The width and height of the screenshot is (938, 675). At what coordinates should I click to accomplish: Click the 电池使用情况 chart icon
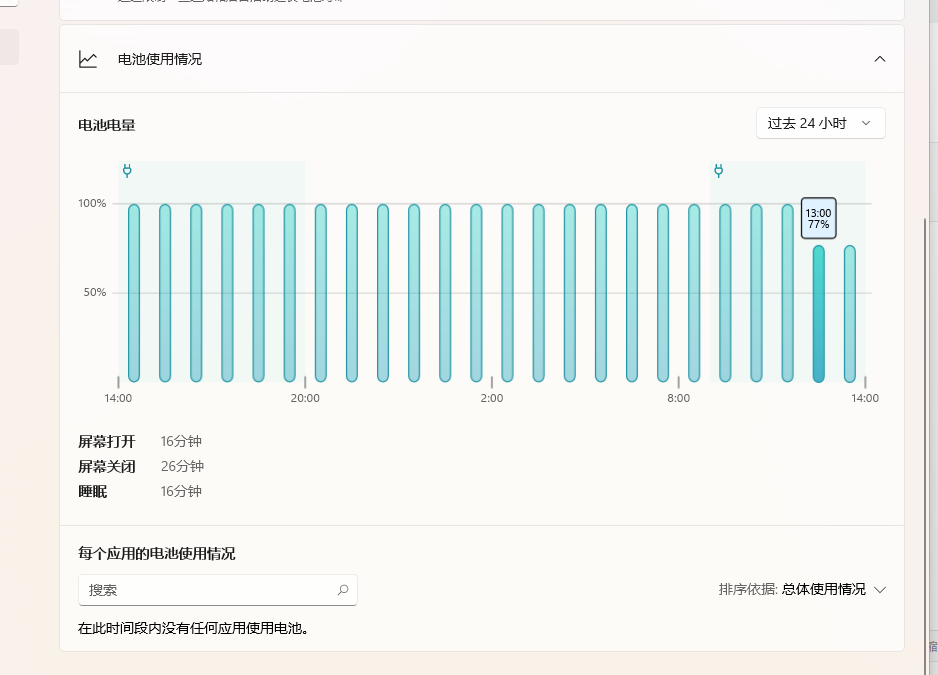[x=88, y=59]
